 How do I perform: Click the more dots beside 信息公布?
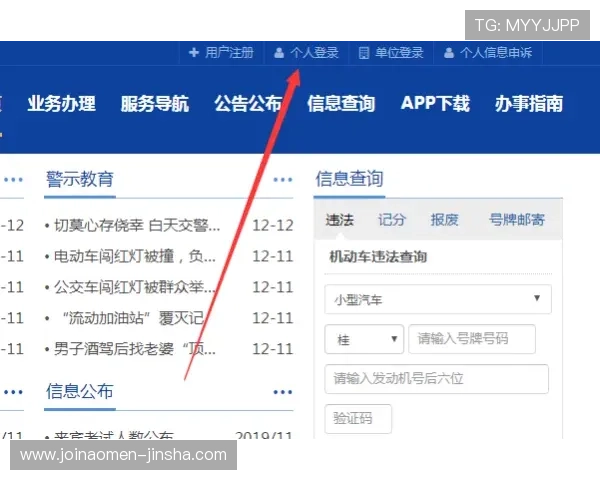283,392
